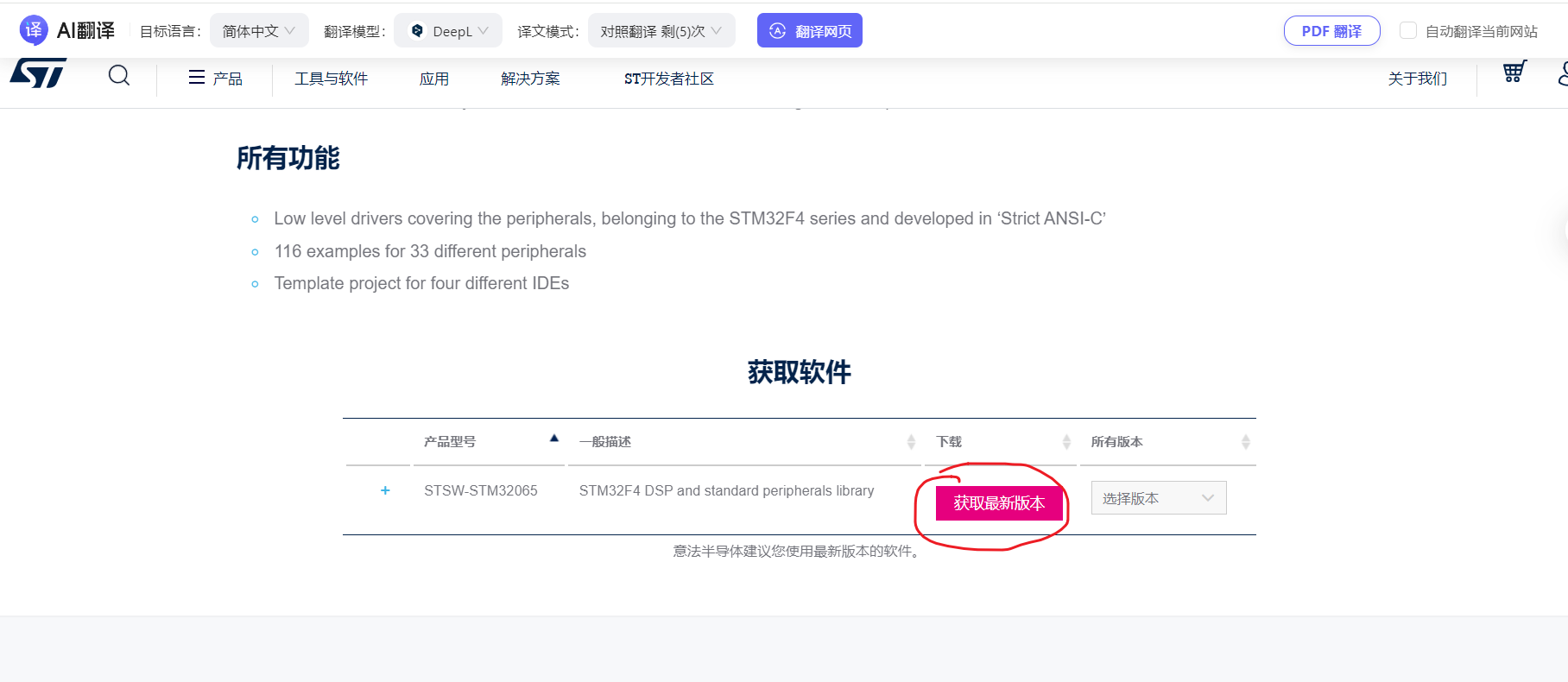Open the ST logo home link

(x=38, y=73)
